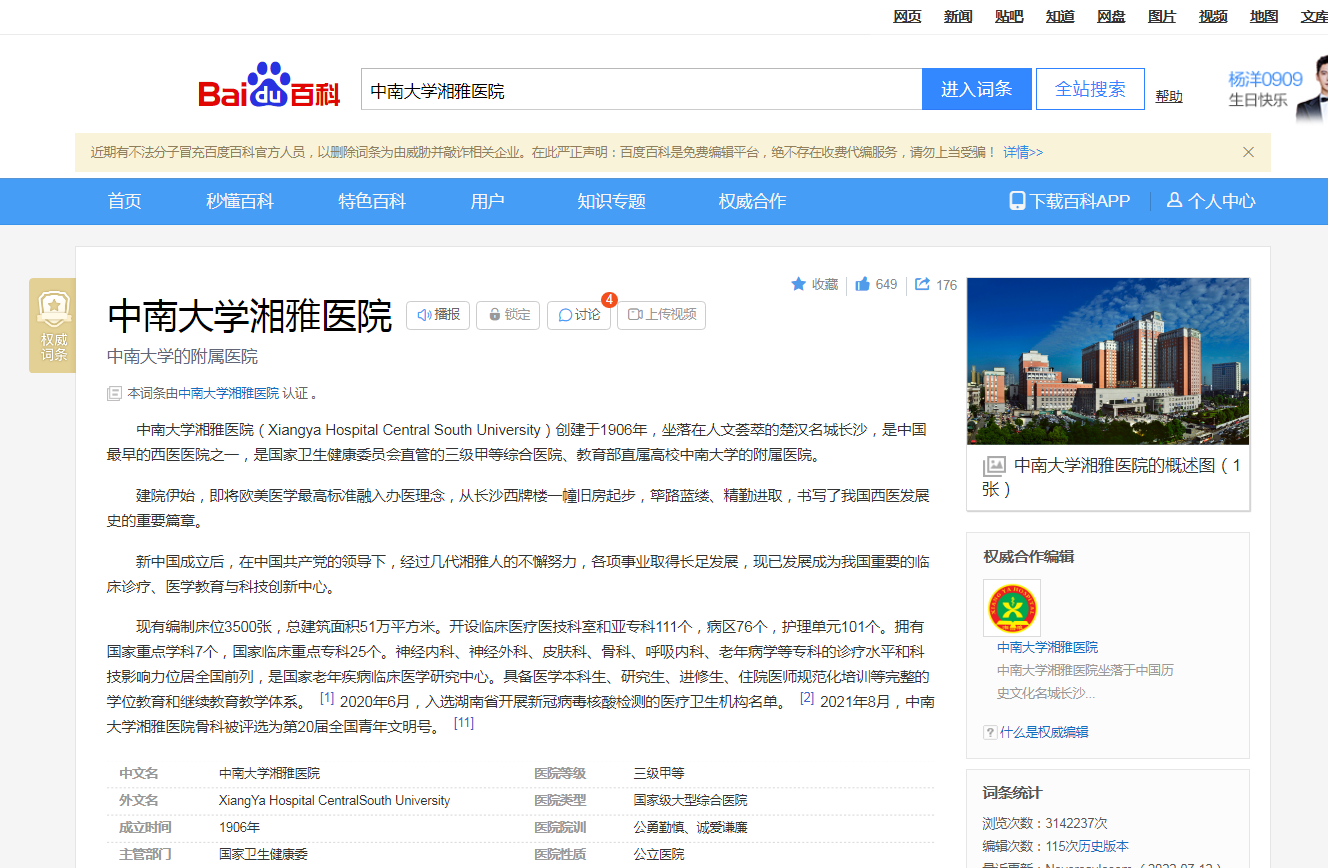Click the 三级甲等 hospital grade value
This screenshot has width=1328, height=868.
(659, 773)
